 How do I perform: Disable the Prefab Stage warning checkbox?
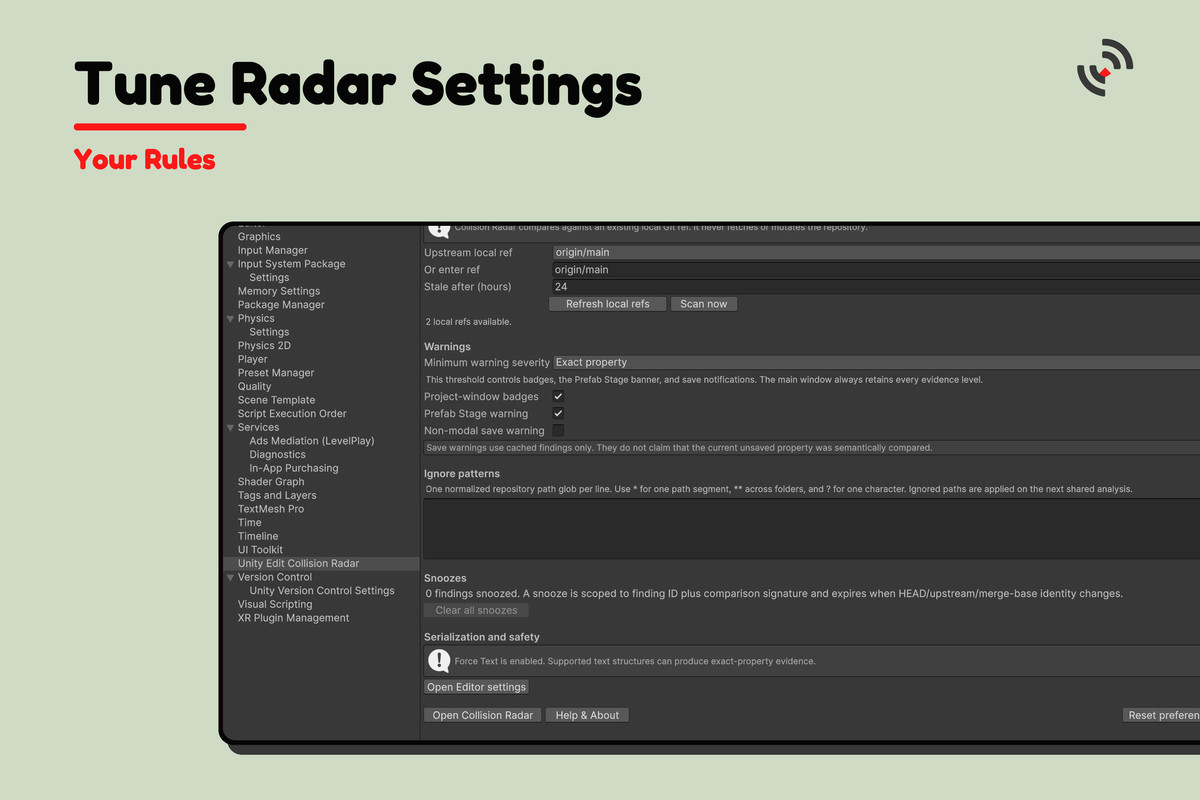(x=558, y=413)
